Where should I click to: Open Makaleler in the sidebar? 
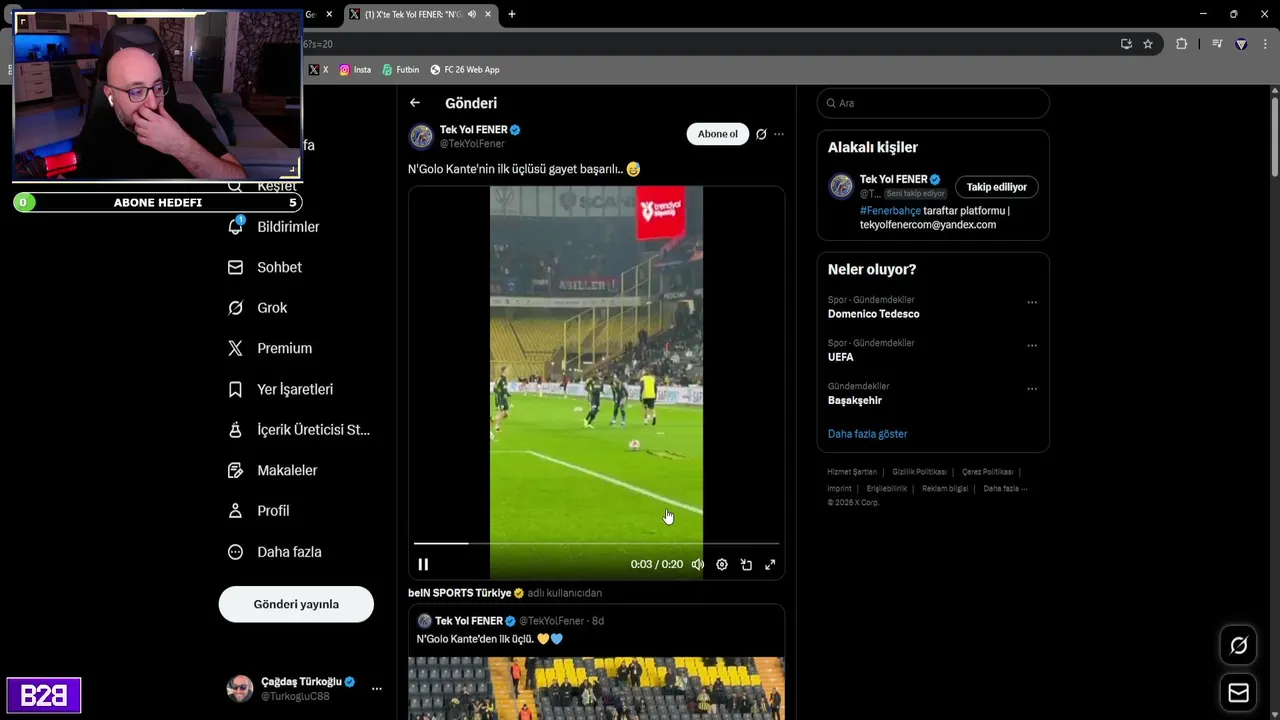click(x=272, y=470)
